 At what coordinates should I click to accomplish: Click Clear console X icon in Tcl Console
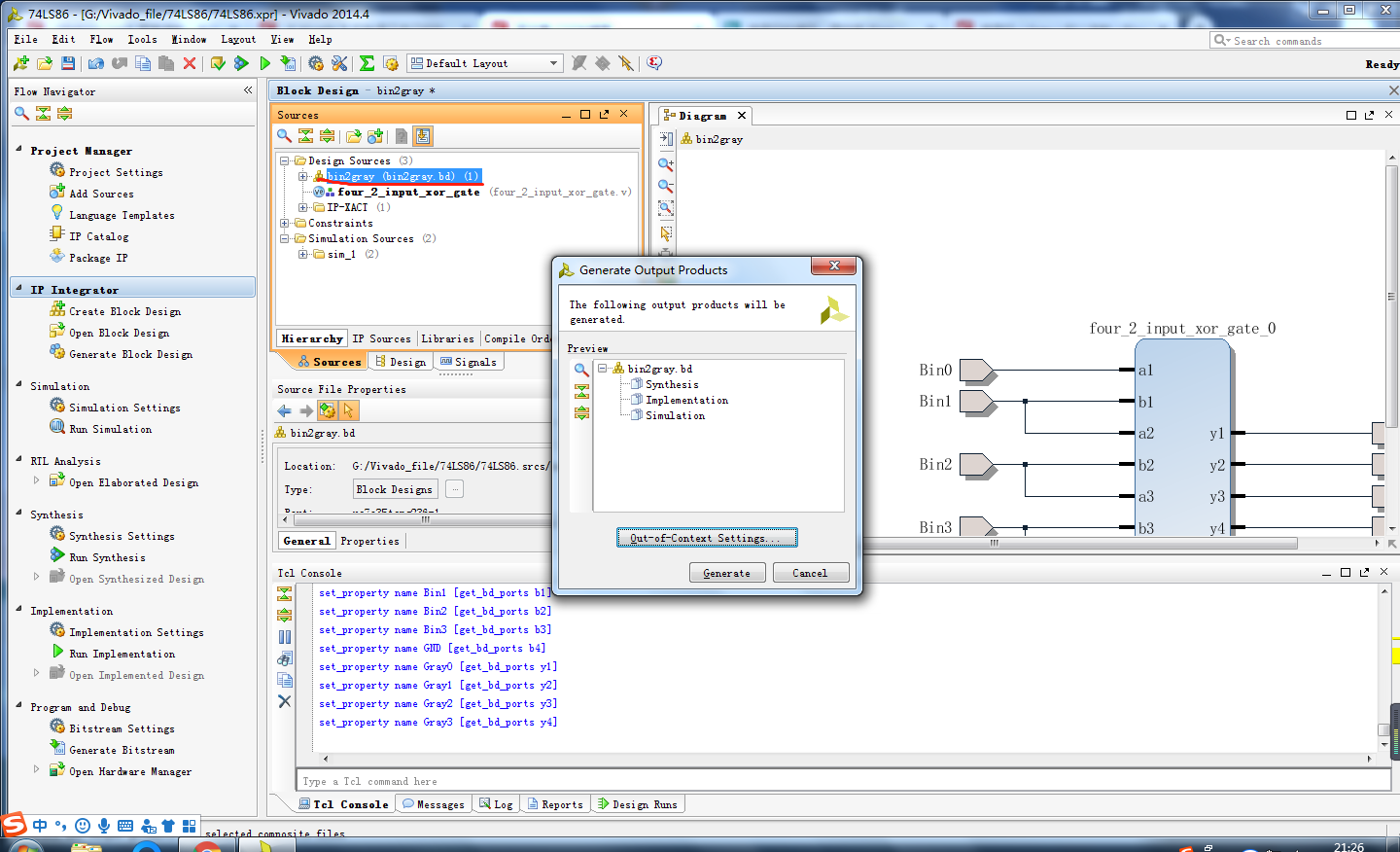(x=285, y=701)
